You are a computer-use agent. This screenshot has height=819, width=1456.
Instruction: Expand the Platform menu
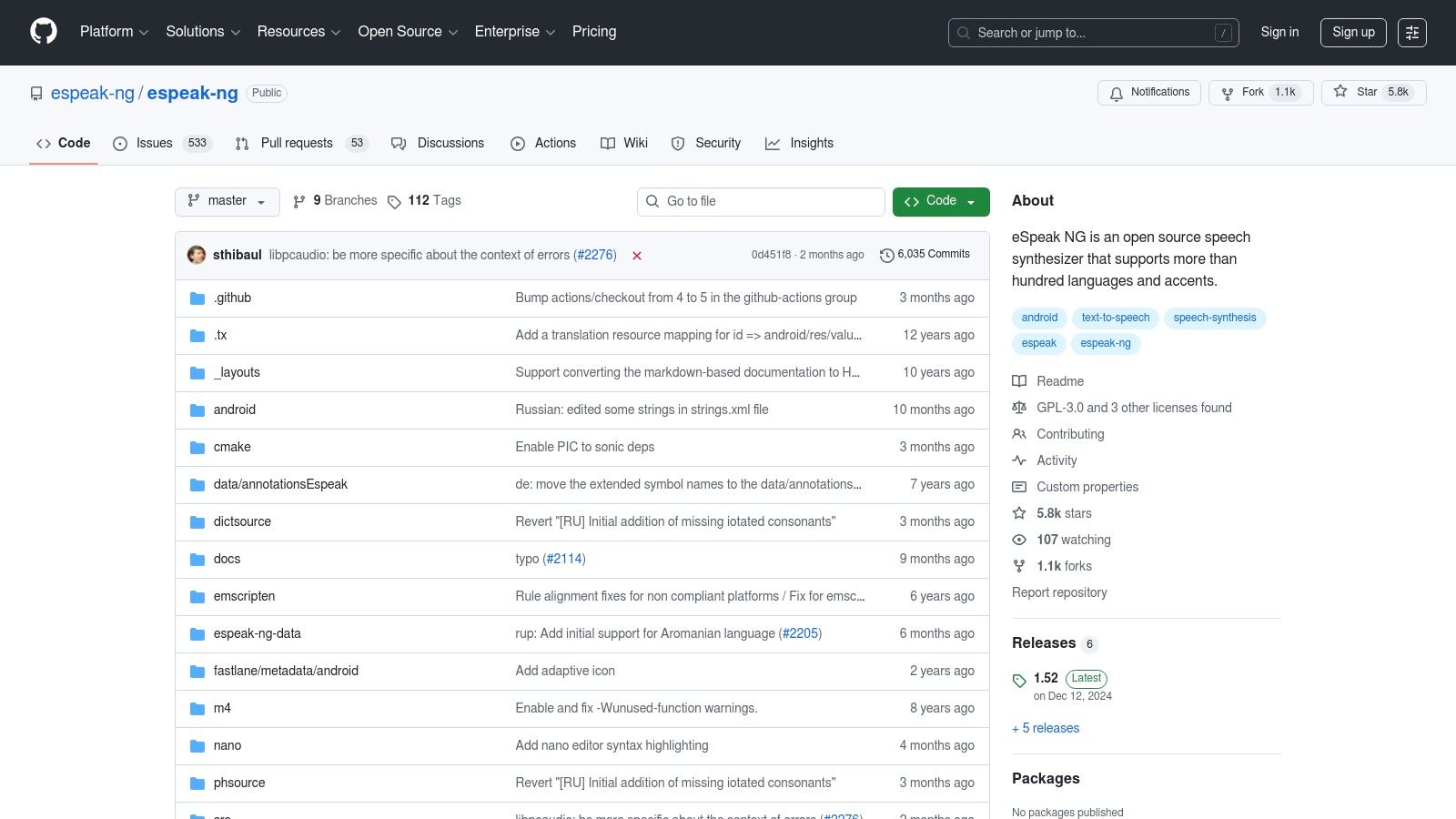[114, 32]
